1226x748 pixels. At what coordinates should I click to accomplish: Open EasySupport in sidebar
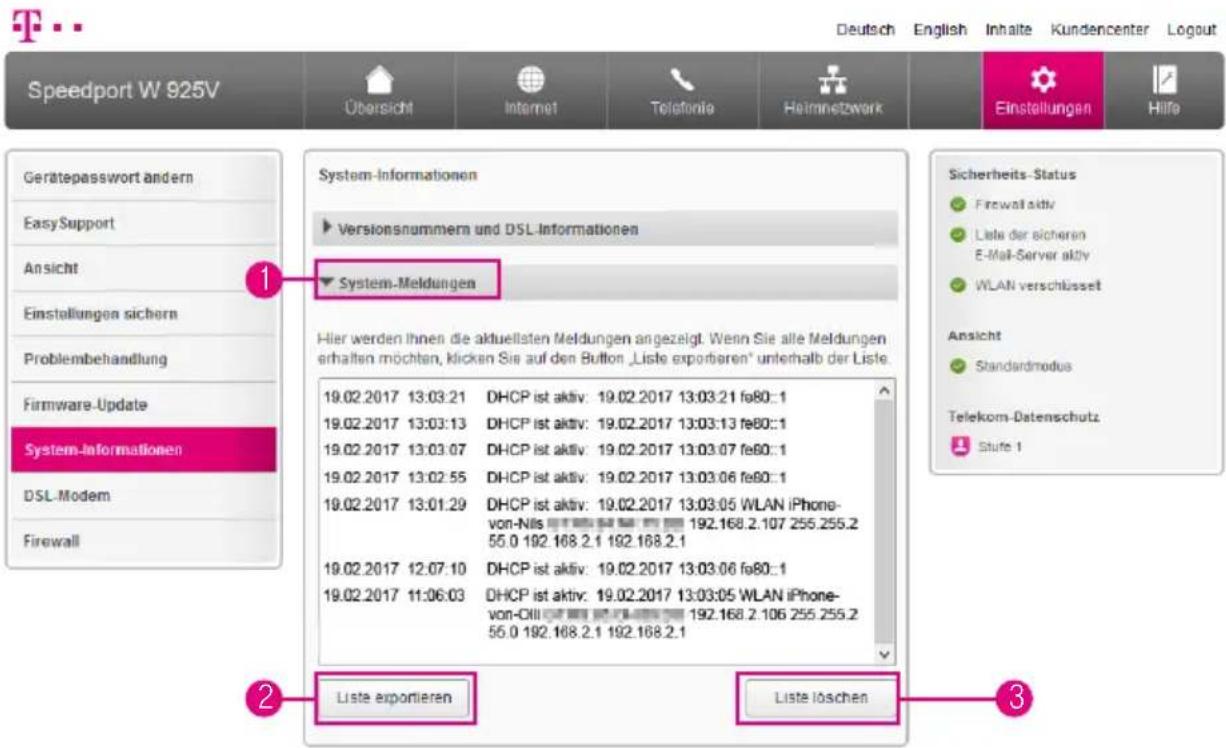point(143,223)
